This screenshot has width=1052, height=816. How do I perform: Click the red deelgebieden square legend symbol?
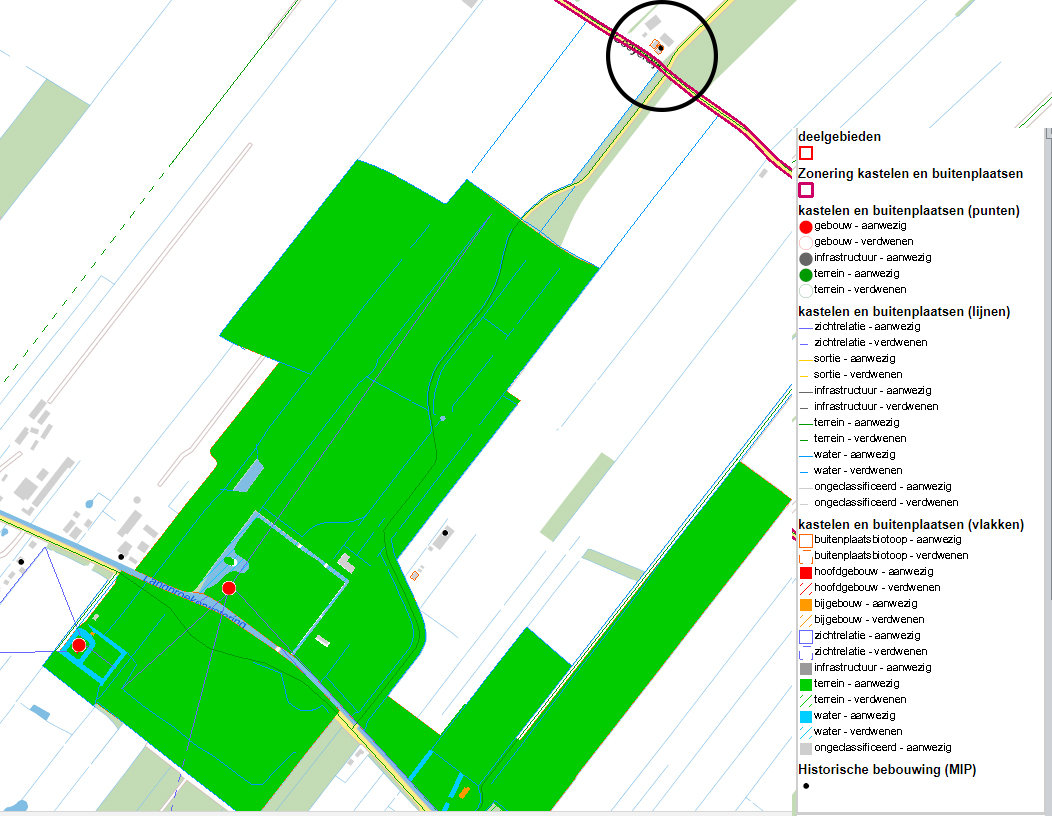pos(806,153)
